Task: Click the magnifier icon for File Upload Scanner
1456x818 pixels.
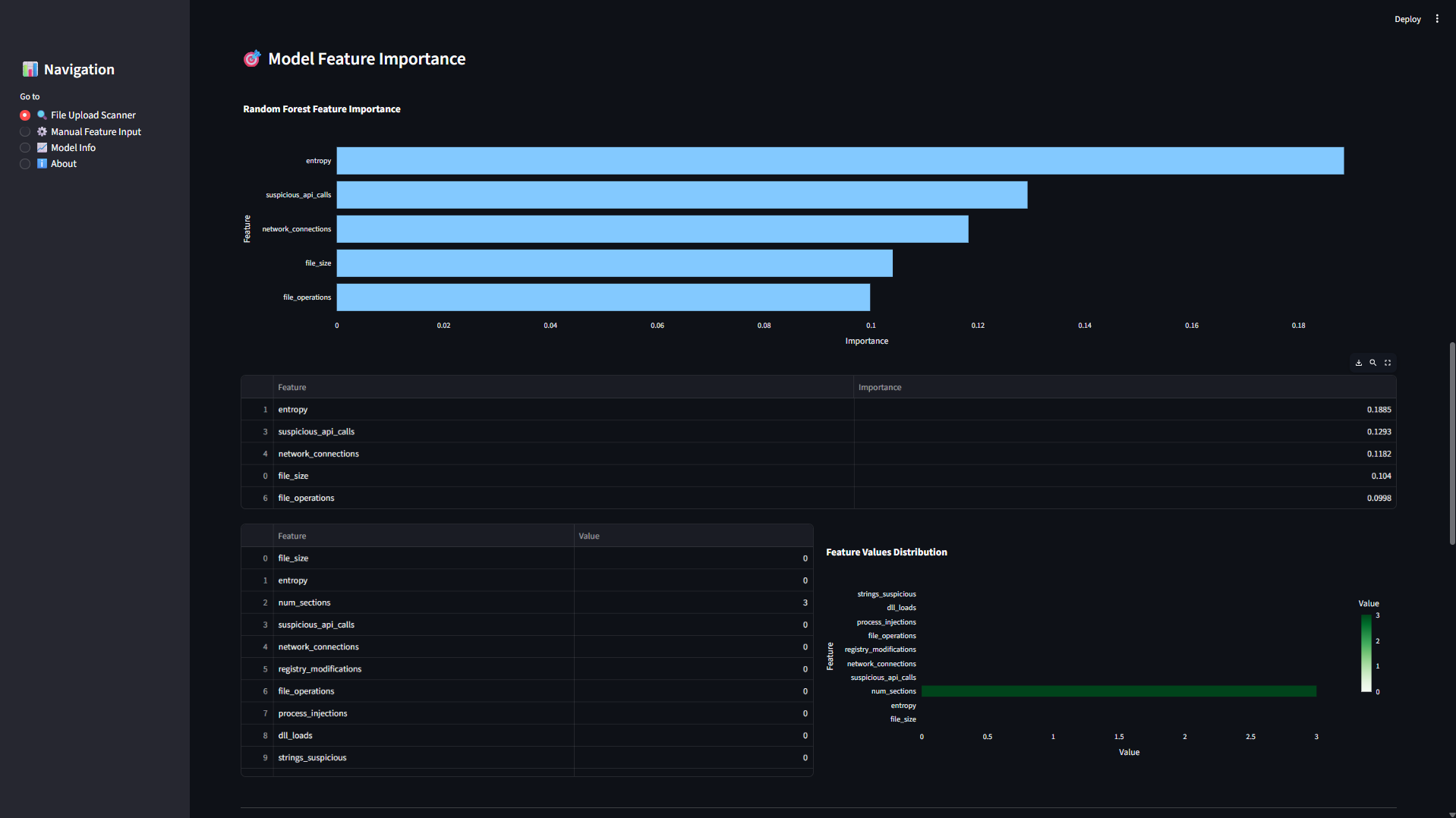Action: (42, 115)
